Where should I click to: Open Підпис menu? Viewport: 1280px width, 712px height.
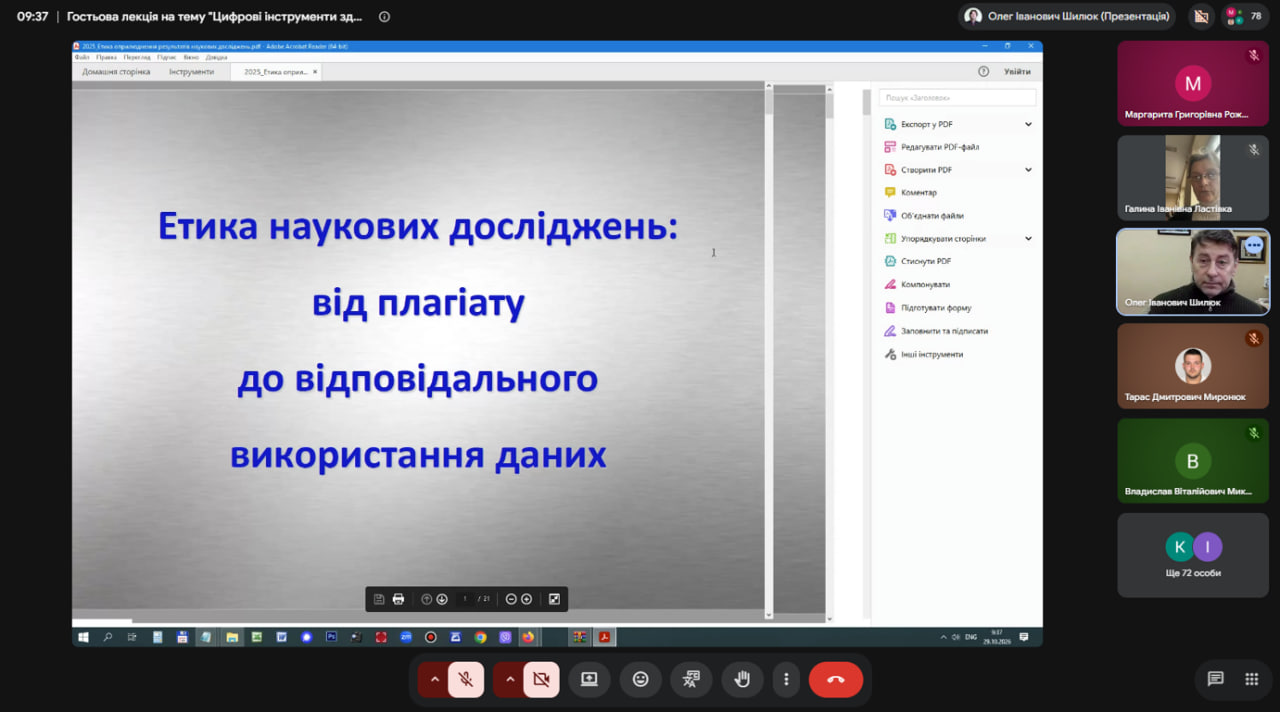click(167, 57)
